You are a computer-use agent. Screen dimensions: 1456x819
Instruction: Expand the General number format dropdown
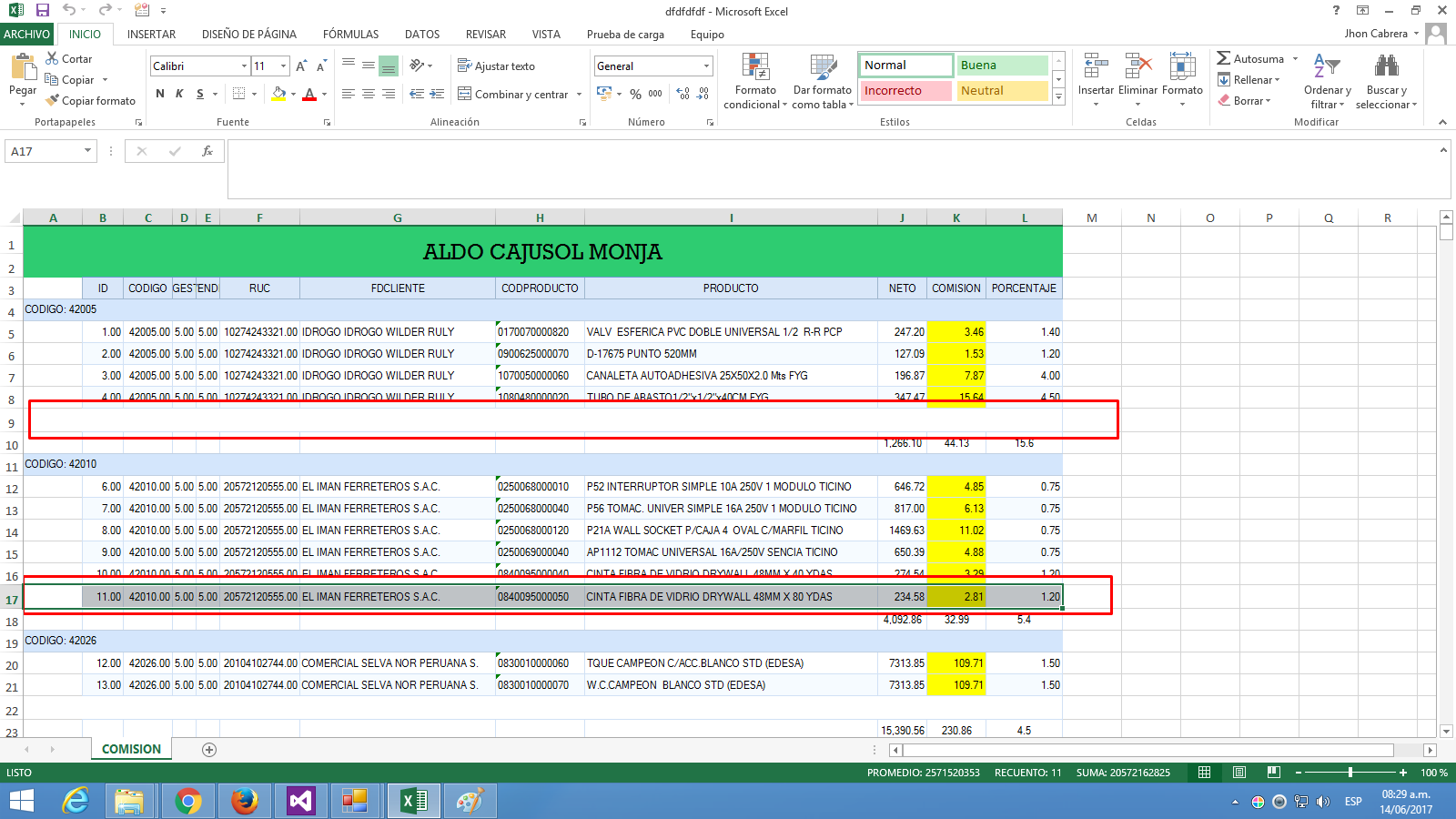click(x=706, y=66)
